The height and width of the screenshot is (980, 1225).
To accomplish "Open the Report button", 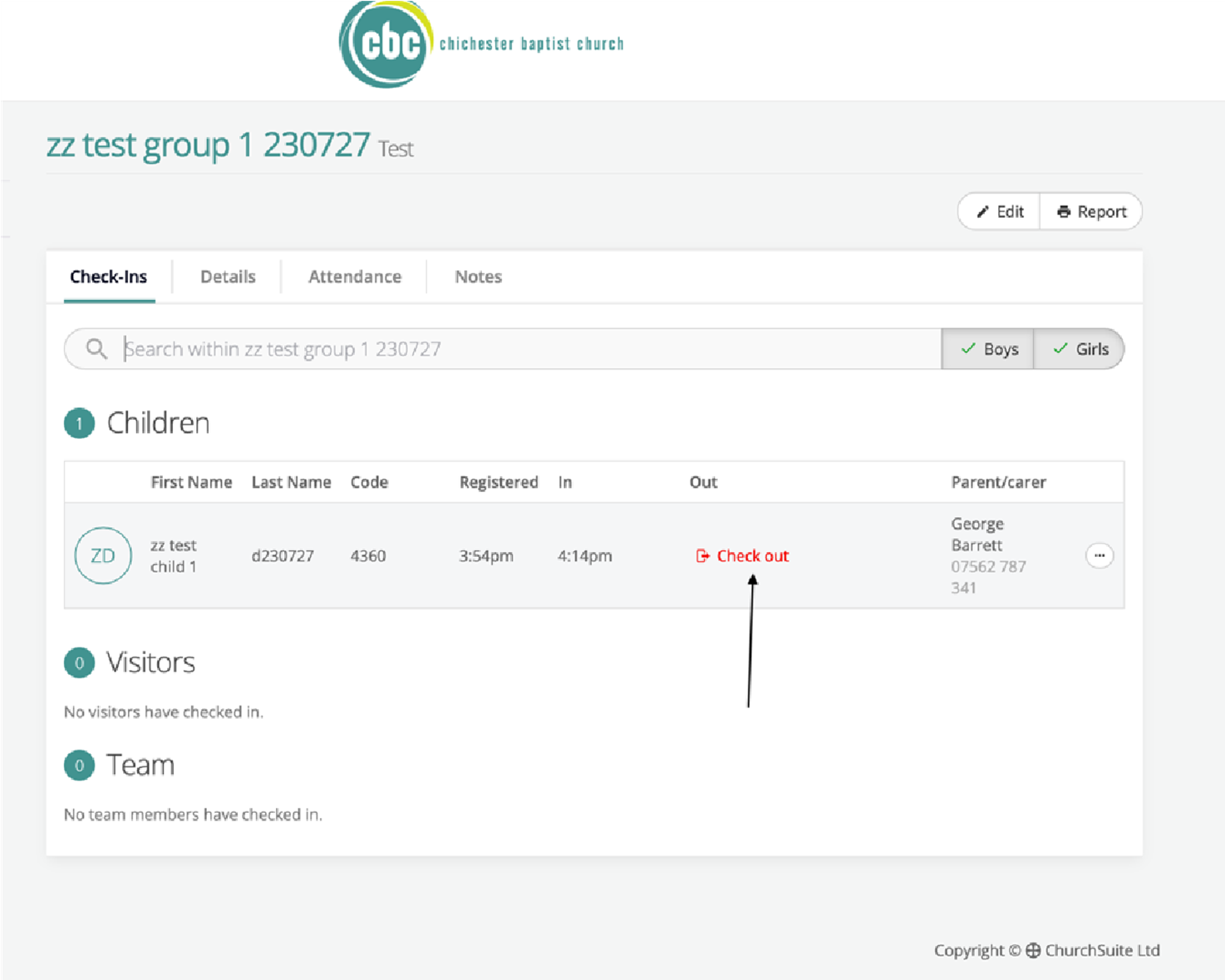I will point(1091,212).
